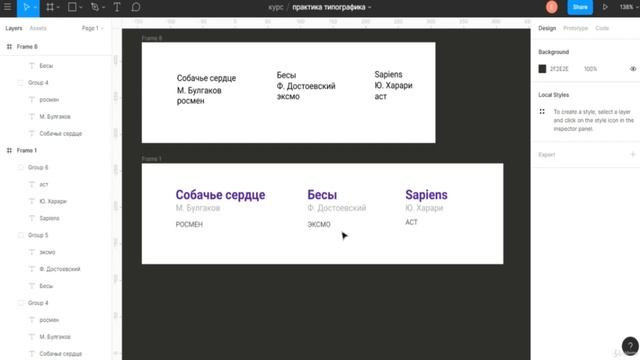640x360 pixels.
Task: Select grey Ю. Харари text in Frame 1
Action: (424, 208)
